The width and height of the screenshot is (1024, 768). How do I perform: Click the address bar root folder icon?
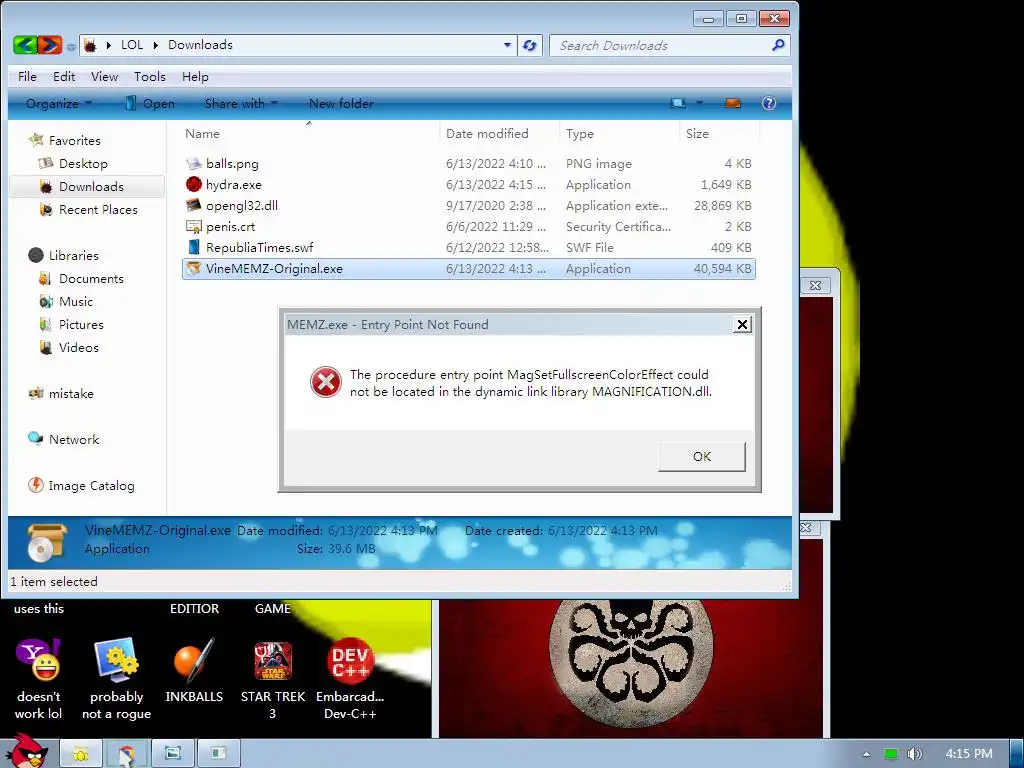pyautogui.click(x=90, y=45)
